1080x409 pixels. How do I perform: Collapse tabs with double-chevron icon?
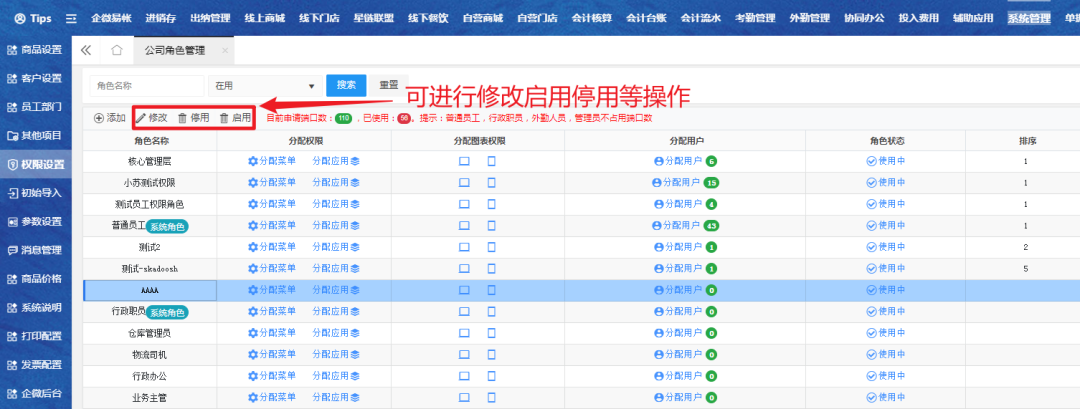(86, 50)
